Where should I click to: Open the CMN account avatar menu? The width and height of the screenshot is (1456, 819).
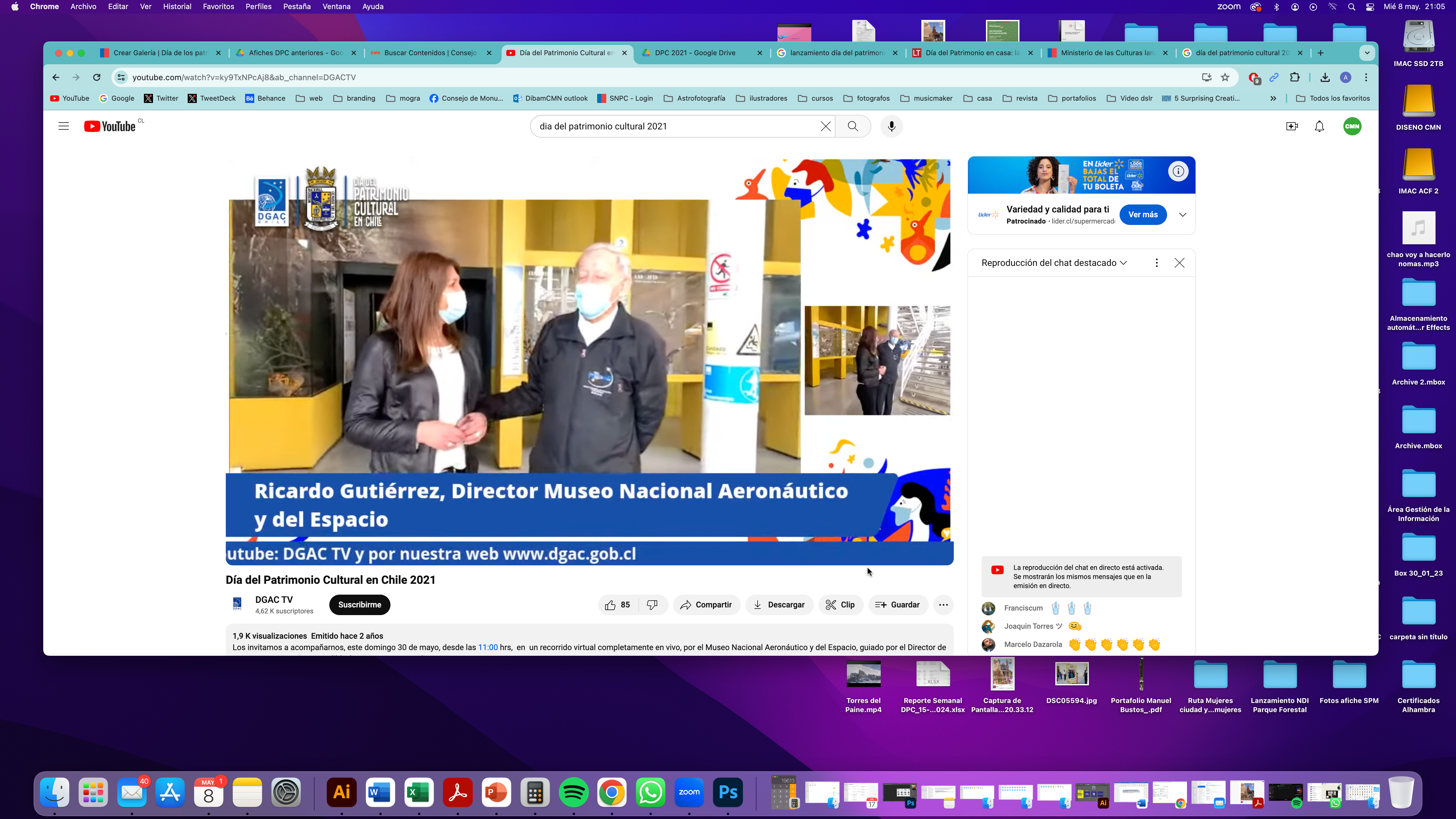pyautogui.click(x=1352, y=126)
